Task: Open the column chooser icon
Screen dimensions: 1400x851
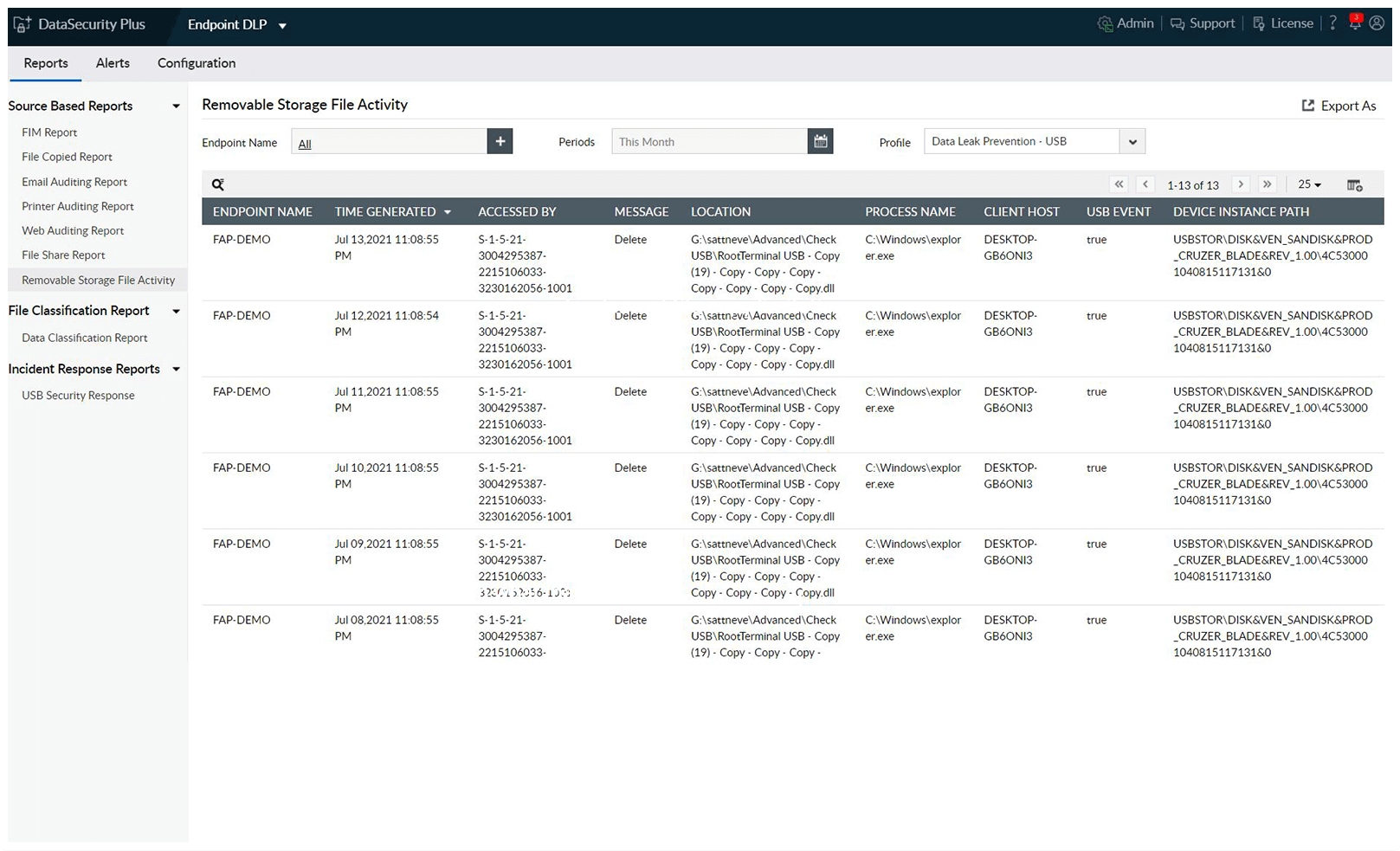Action: pos(1355,184)
